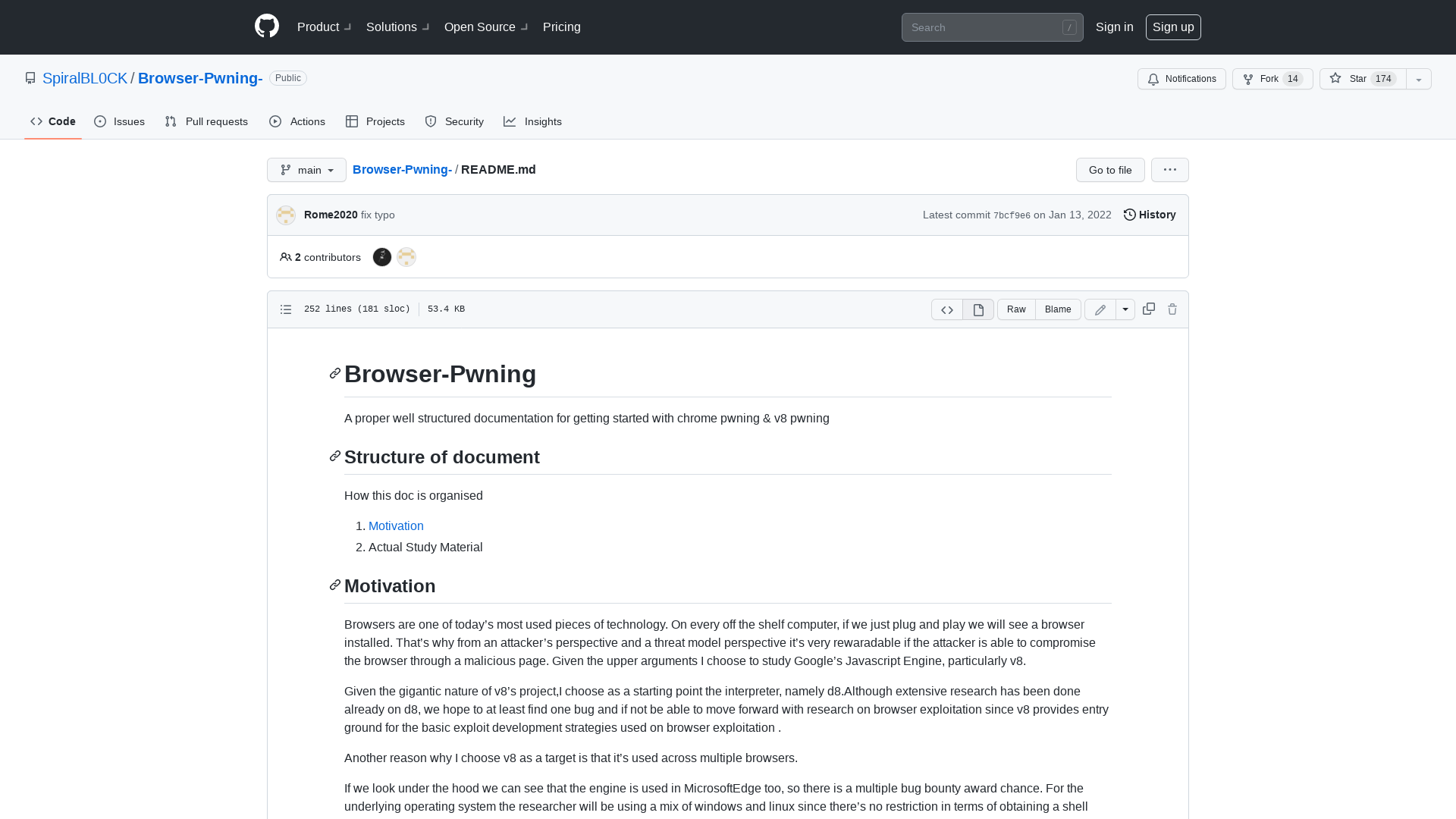Image resolution: width=1456 pixels, height=819 pixels.
Task: Open the Notifications button
Action: click(x=1181, y=79)
